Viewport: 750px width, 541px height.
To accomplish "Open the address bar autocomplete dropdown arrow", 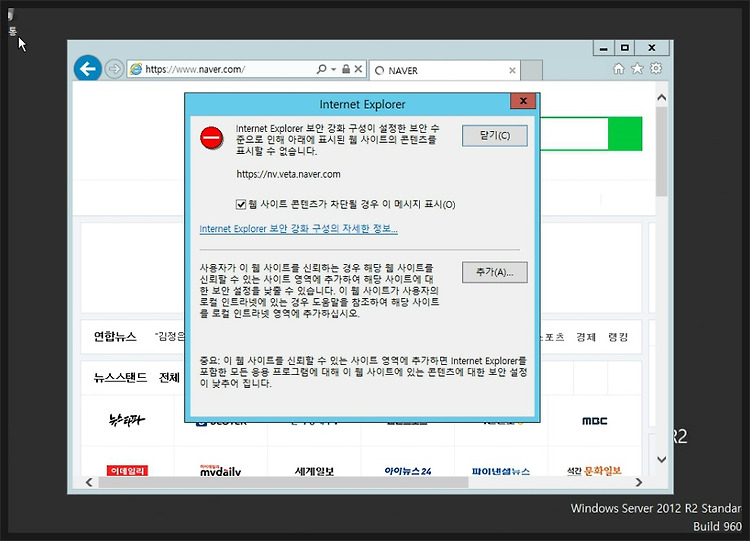I will [333, 69].
